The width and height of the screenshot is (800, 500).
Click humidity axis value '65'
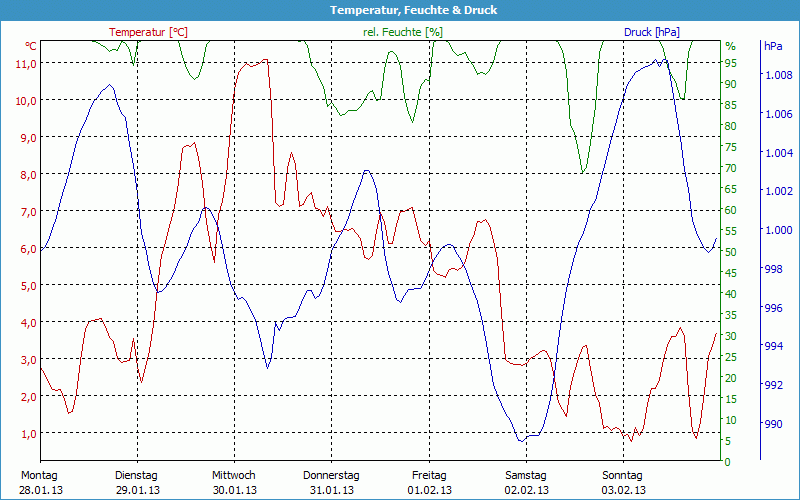[x=731, y=189]
